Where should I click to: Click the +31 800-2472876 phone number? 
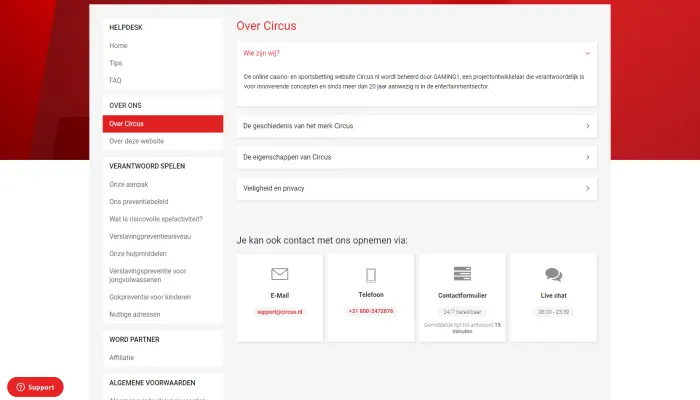371,311
